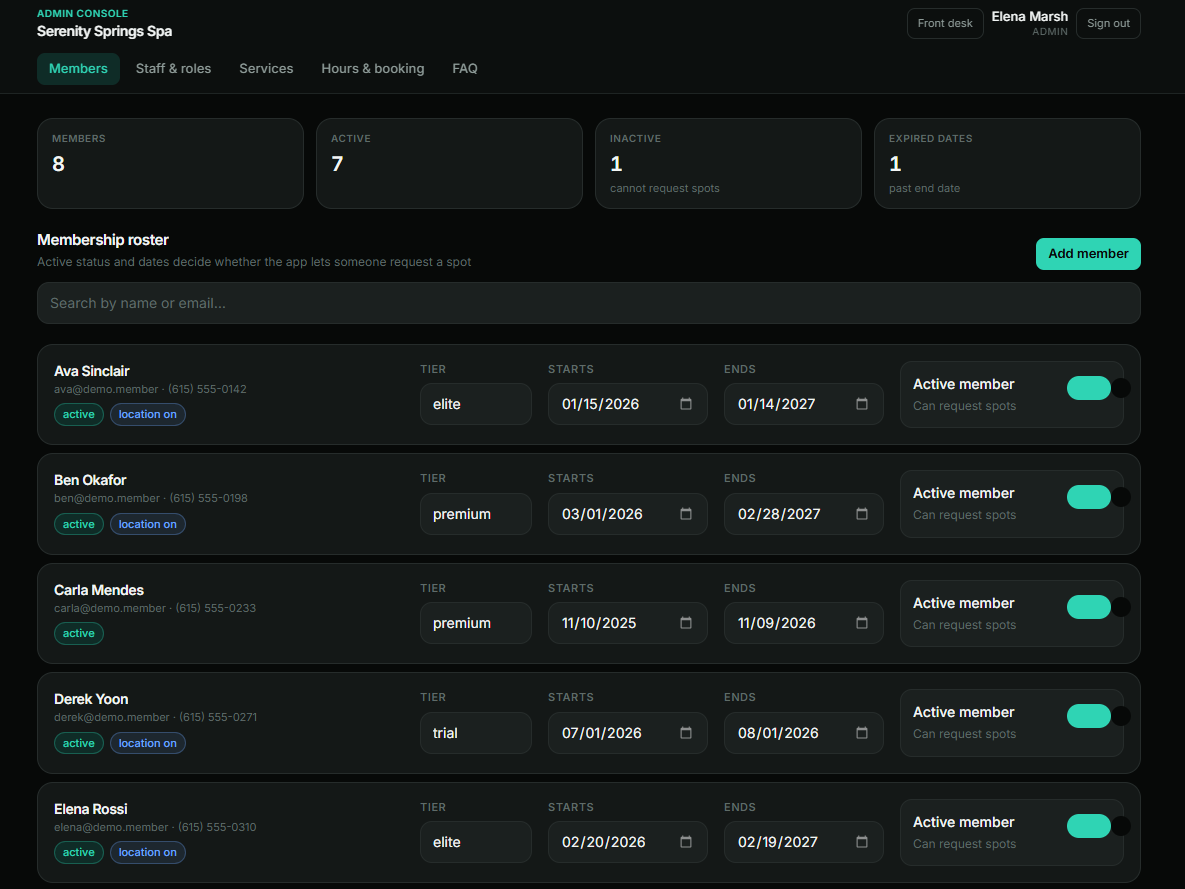Click the Members count stat card

point(170,163)
